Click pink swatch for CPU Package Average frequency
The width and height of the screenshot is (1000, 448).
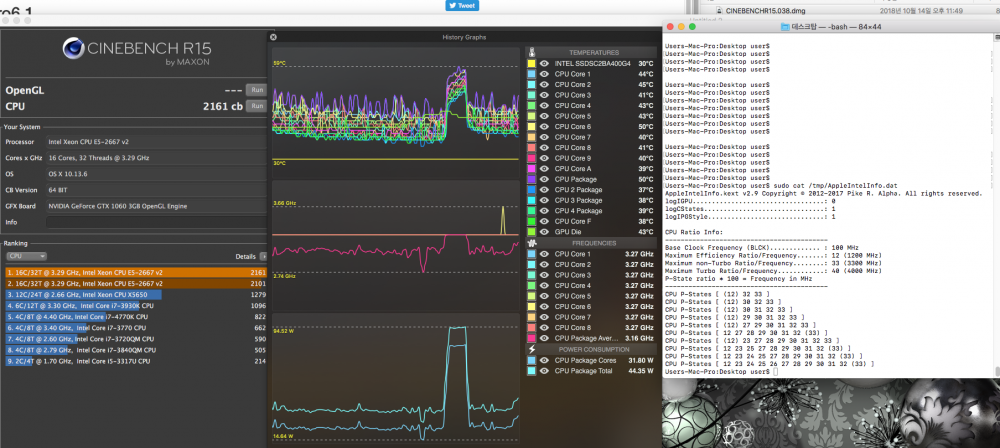pos(532,338)
